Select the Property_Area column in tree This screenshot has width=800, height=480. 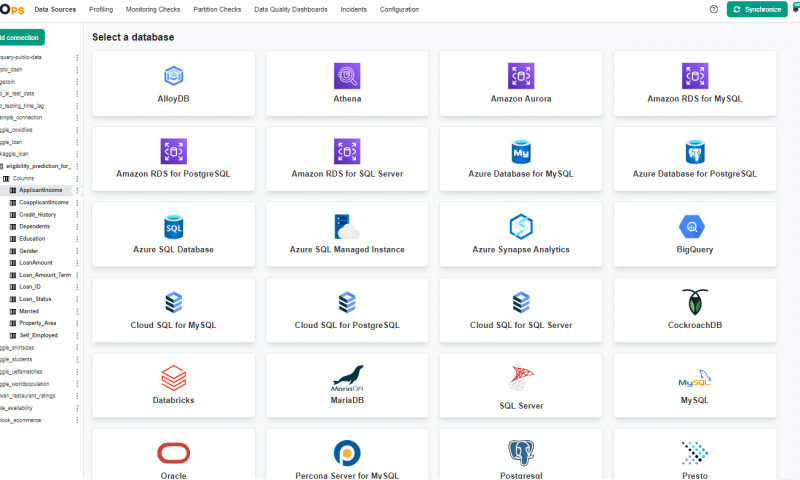click(x=37, y=323)
